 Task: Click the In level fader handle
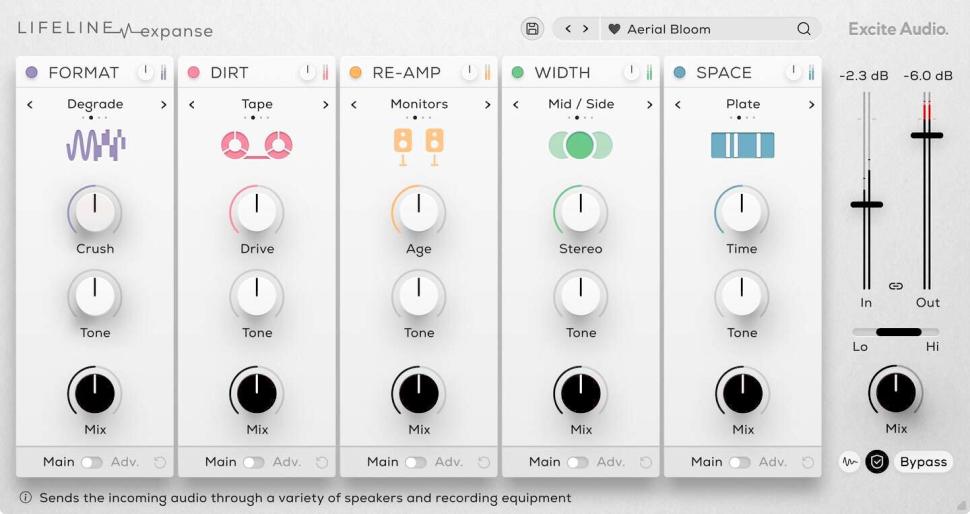pos(867,204)
